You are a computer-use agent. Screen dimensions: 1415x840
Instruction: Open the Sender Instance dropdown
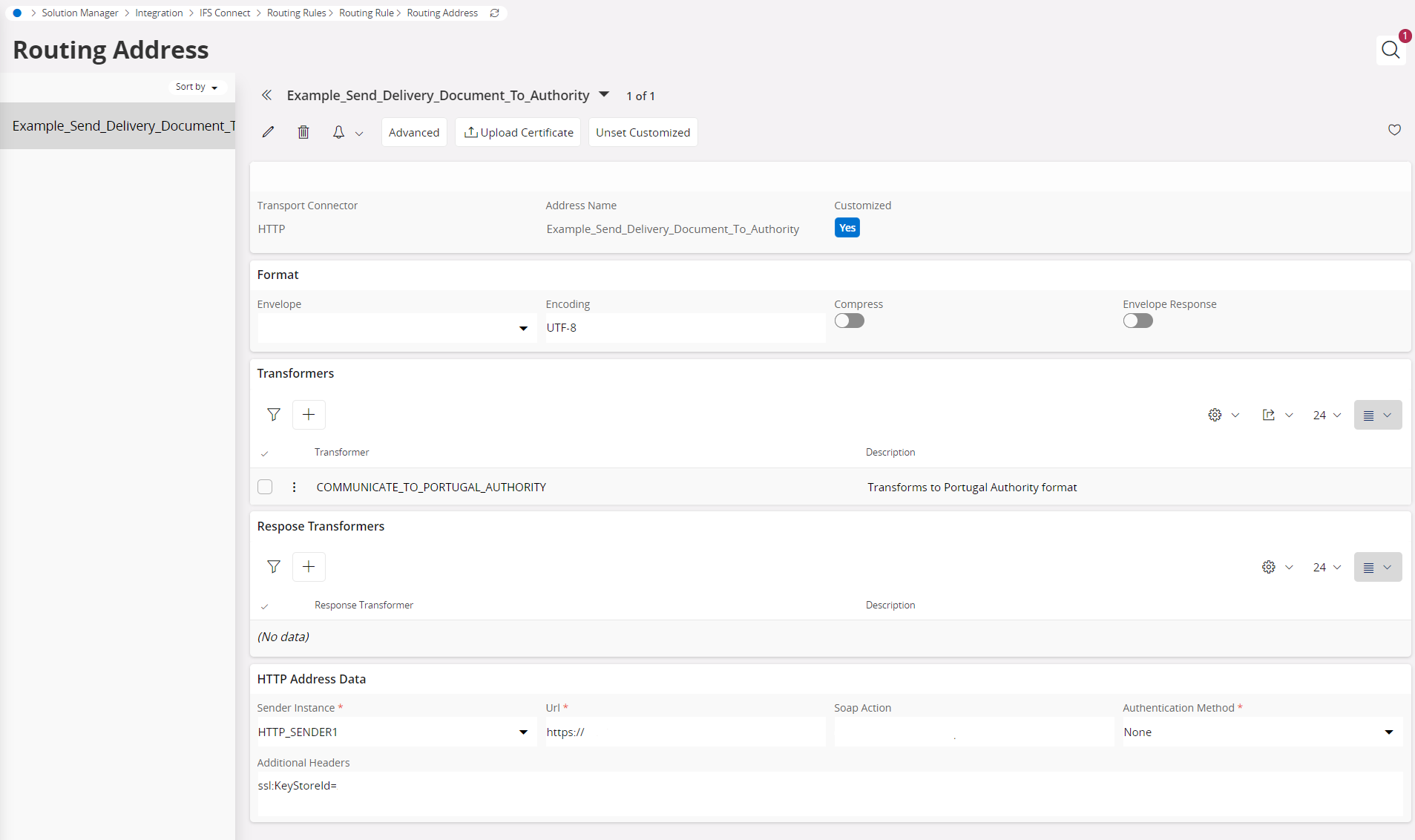pyautogui.click(x=523, y=732)
